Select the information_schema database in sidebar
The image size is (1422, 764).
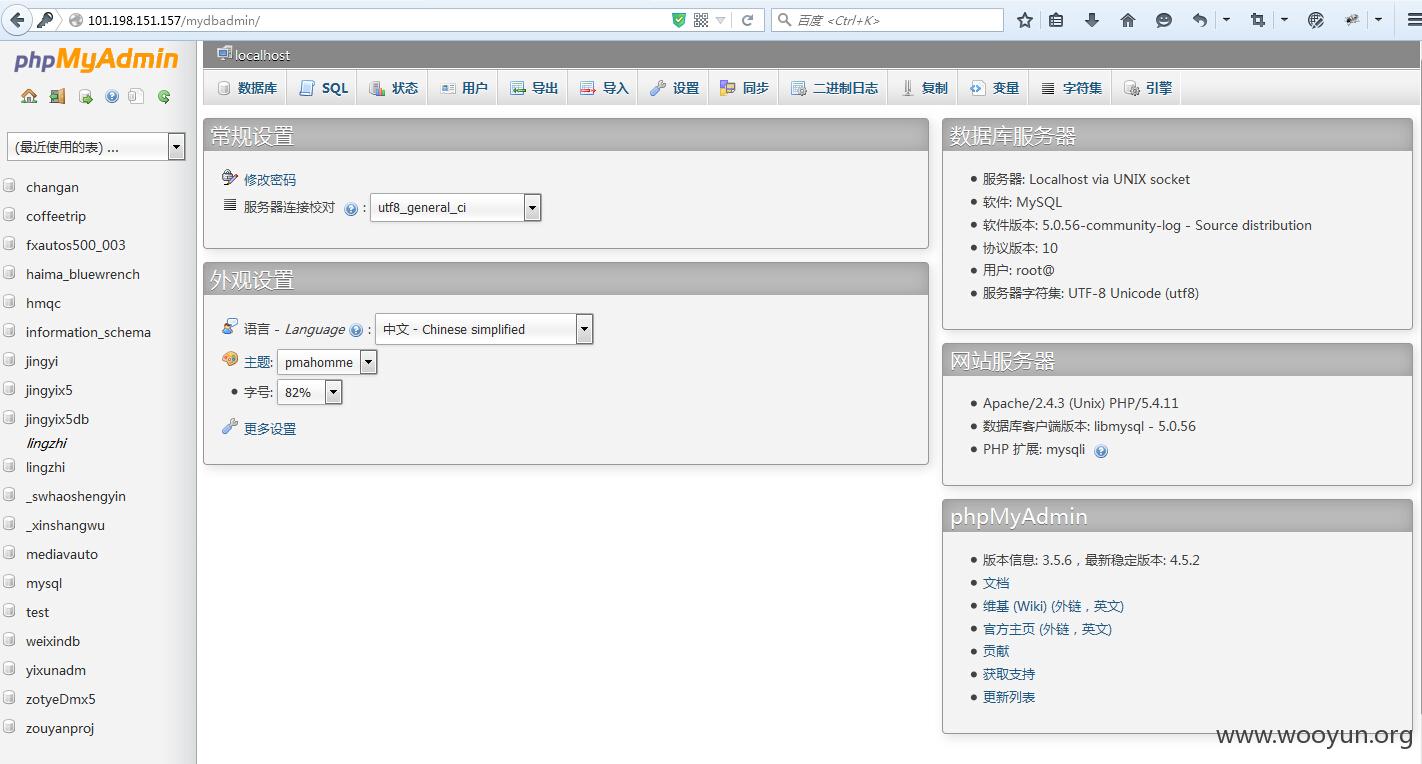click(x=88, y=332)
